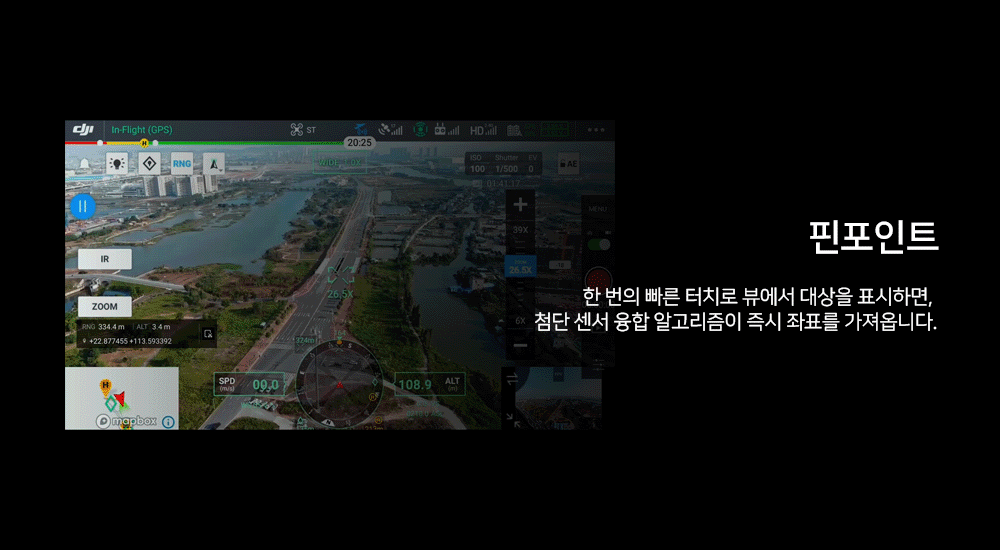The height and width of the screenshot is (550, 1000).
Task: Tap the red record button
Action: pos(599,279)
